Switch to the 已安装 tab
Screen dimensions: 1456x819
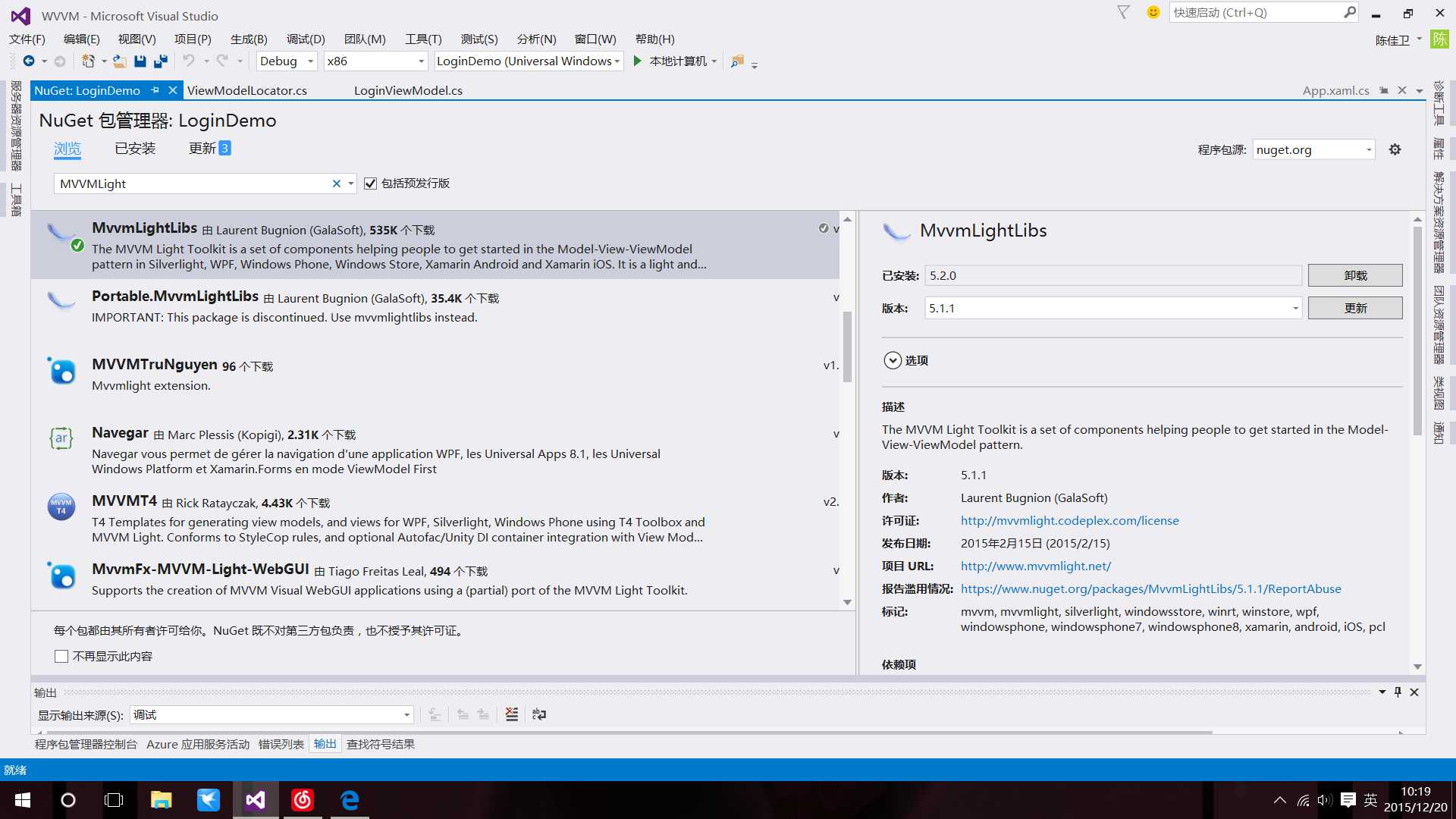[135, 148]
